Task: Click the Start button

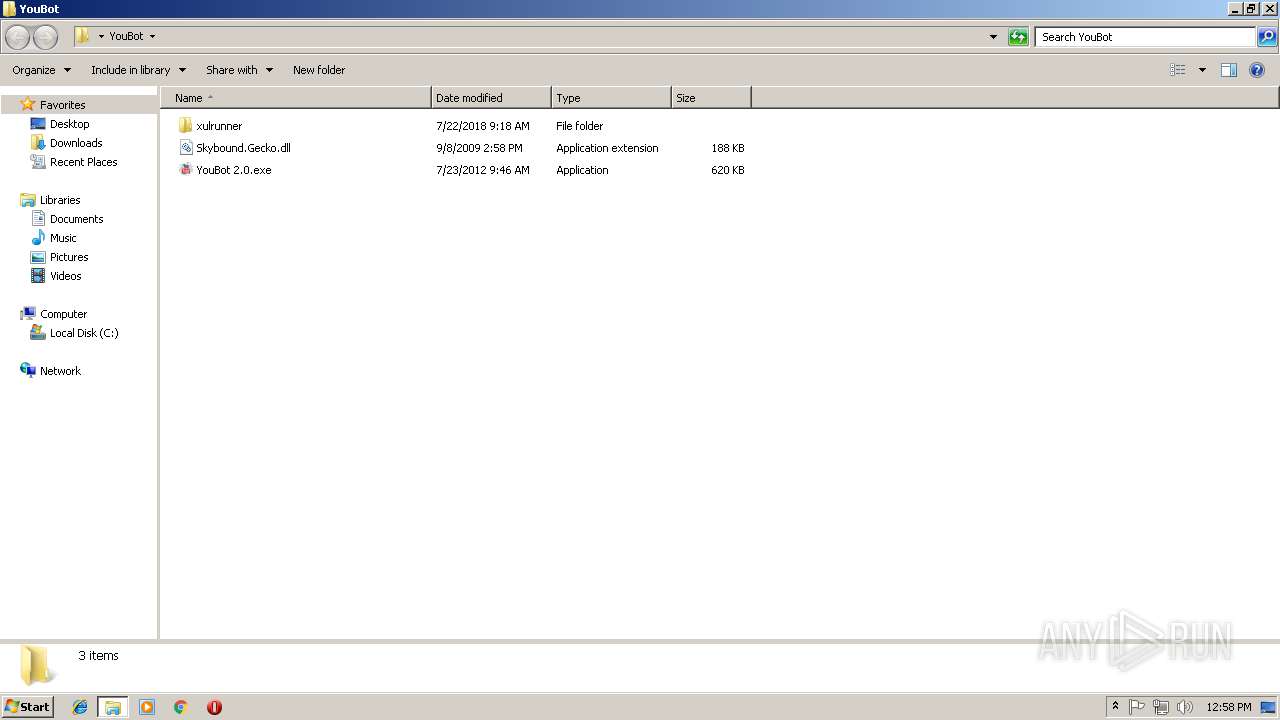Action: [27, 707]
